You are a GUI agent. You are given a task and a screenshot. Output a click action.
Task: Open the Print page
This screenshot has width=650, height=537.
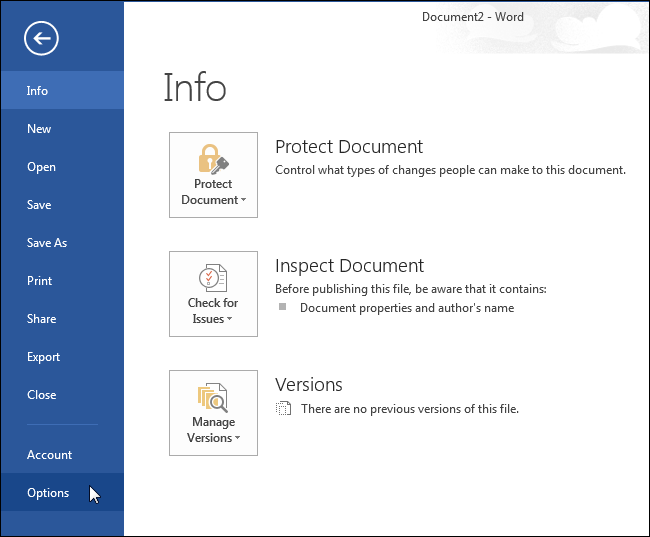pyautogui.click(x=40, y=281)
